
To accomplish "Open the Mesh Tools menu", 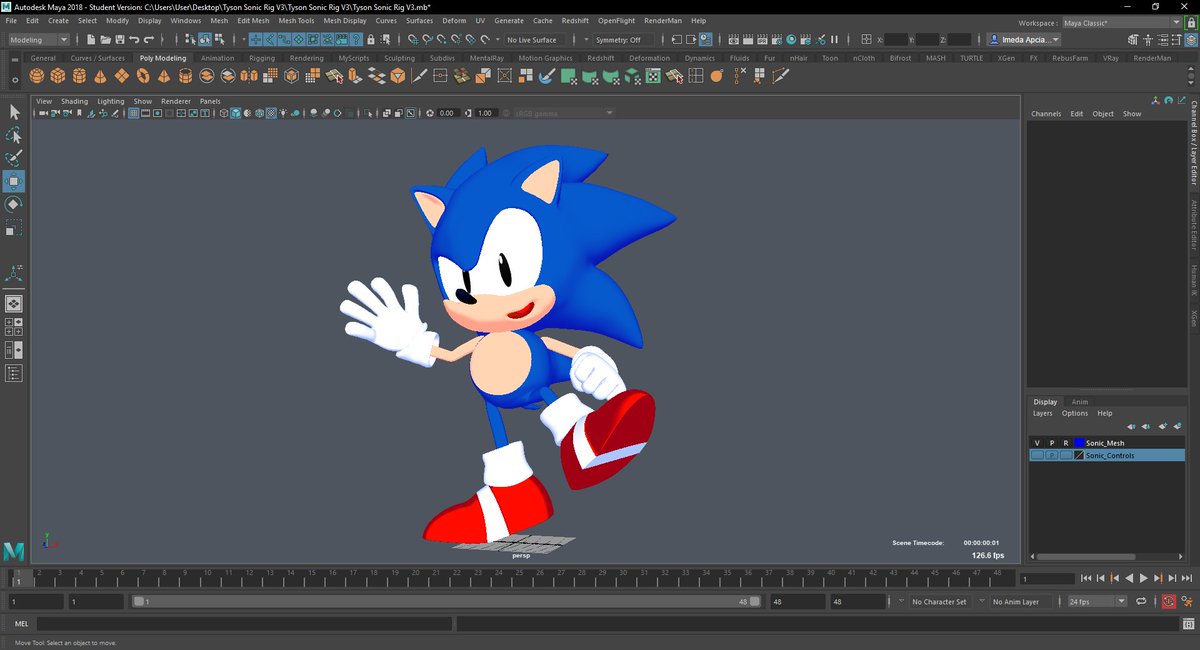I will 296,20.
